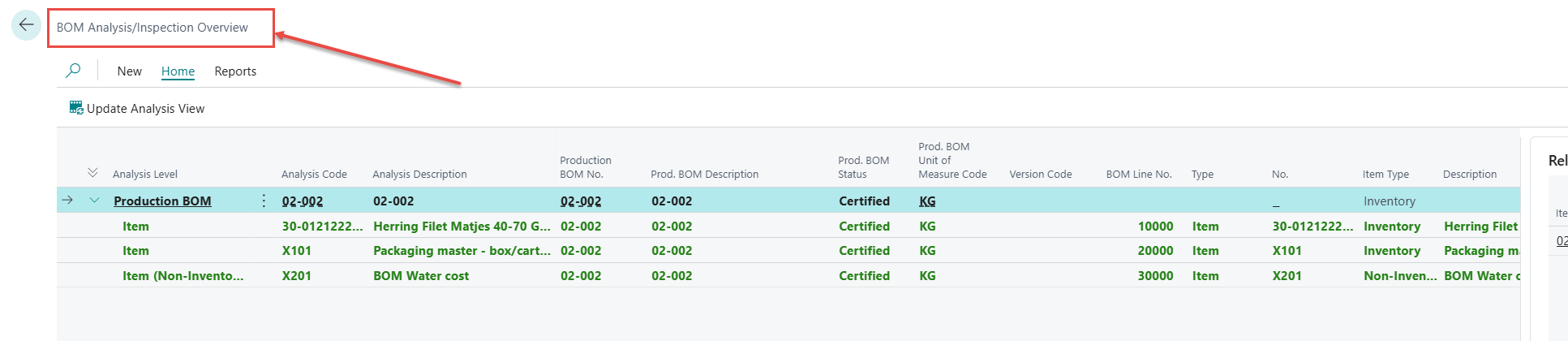This screenshot has width=1568, height=341.
Task: Select the X101 Packaging master row
Action: click(461, 251)
